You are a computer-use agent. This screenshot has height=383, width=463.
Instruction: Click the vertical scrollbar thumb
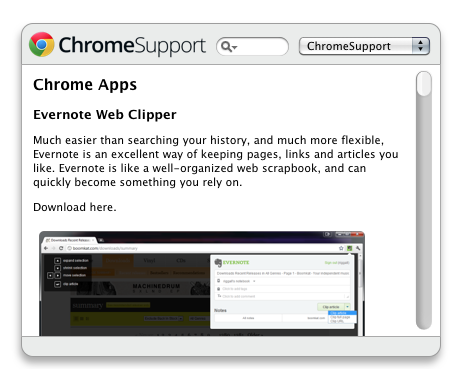pos(424,84)
